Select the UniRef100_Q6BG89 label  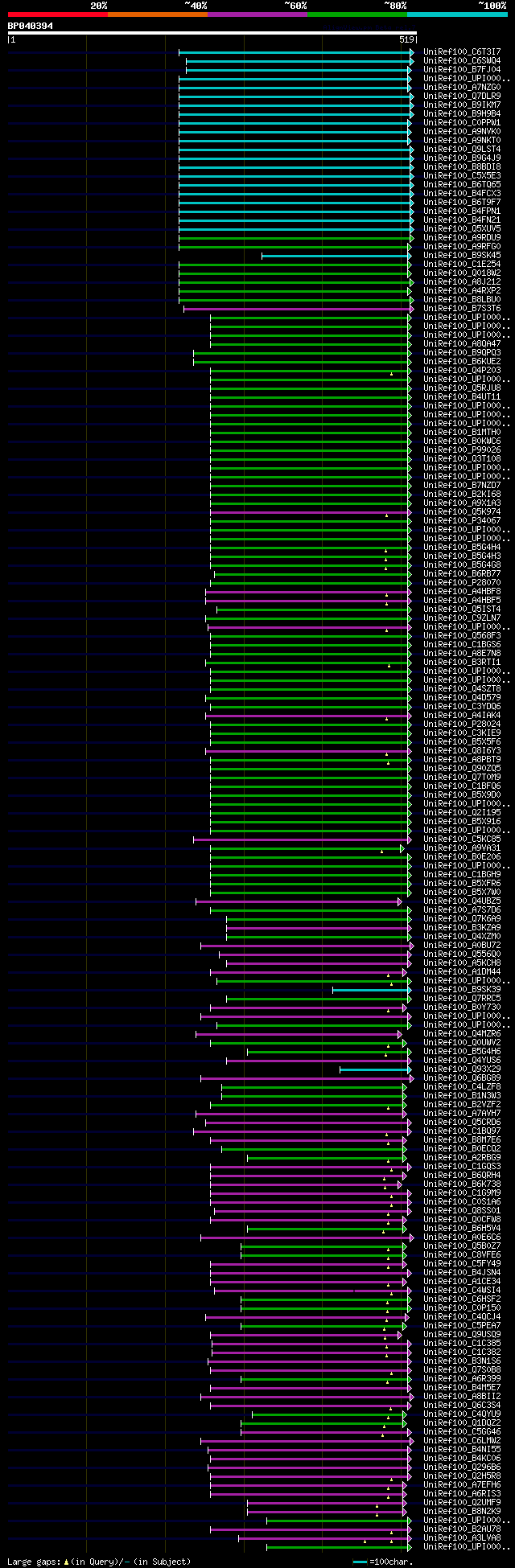(x=462, y=1077)
